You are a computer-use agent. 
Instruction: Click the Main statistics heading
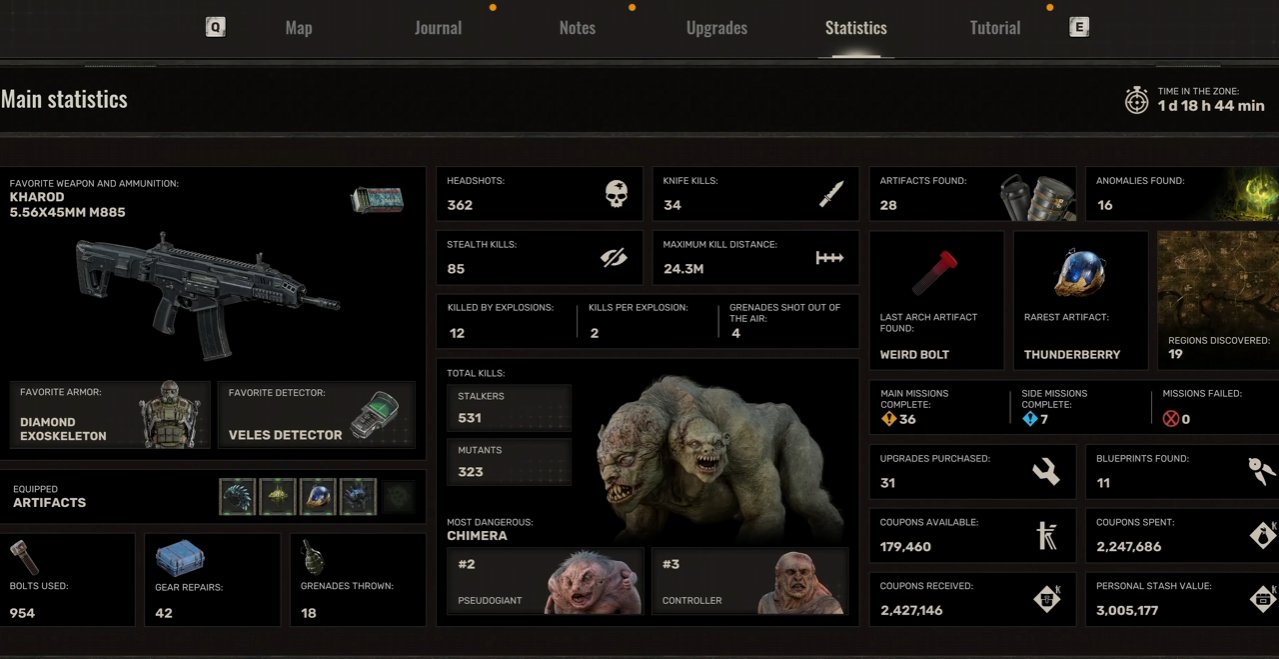(64, 99)
